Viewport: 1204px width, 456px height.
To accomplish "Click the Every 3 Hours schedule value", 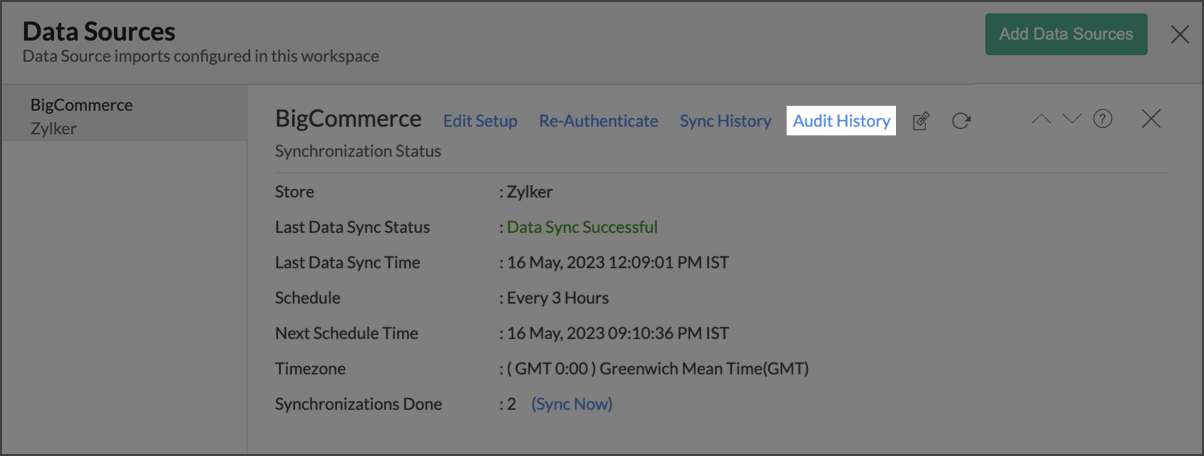I will tap(558, 298).
